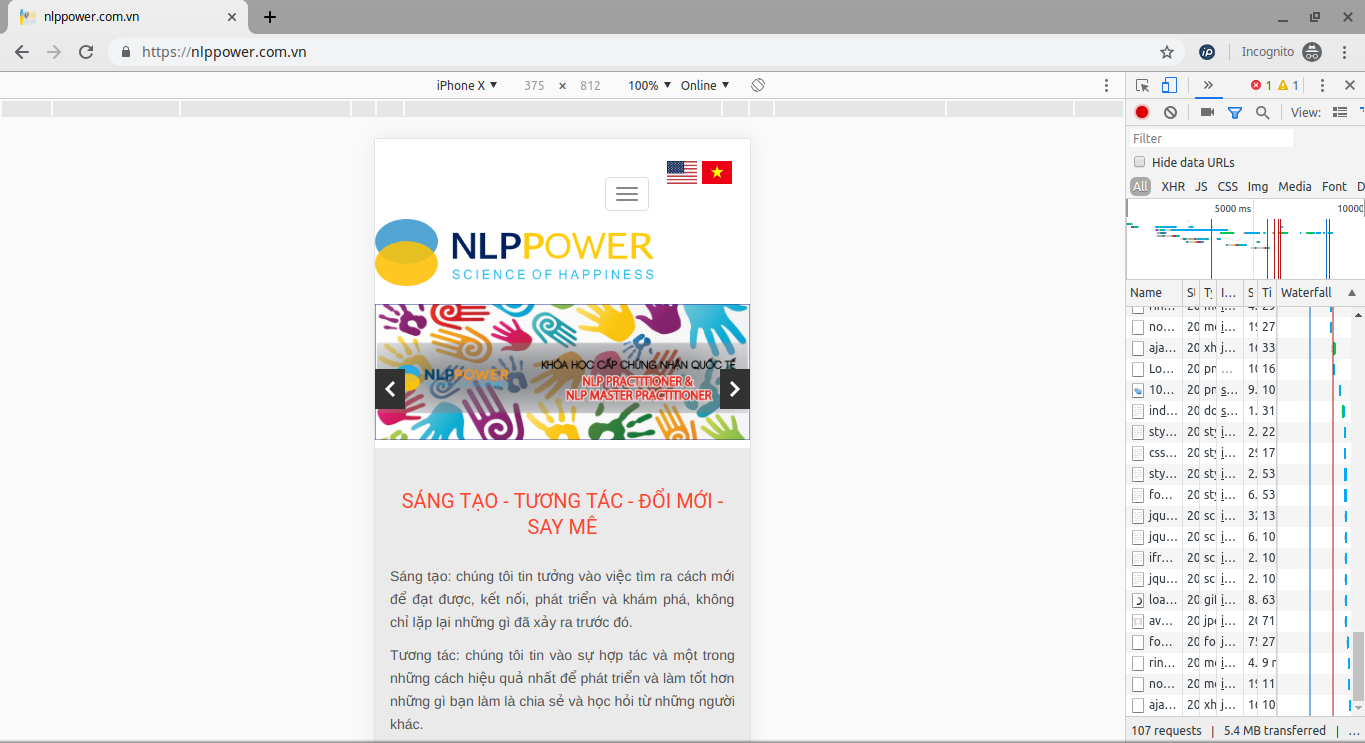Open the yellow warning count indicator
This screenshot has width=1365, height=743.
[x=1289, y=86]
